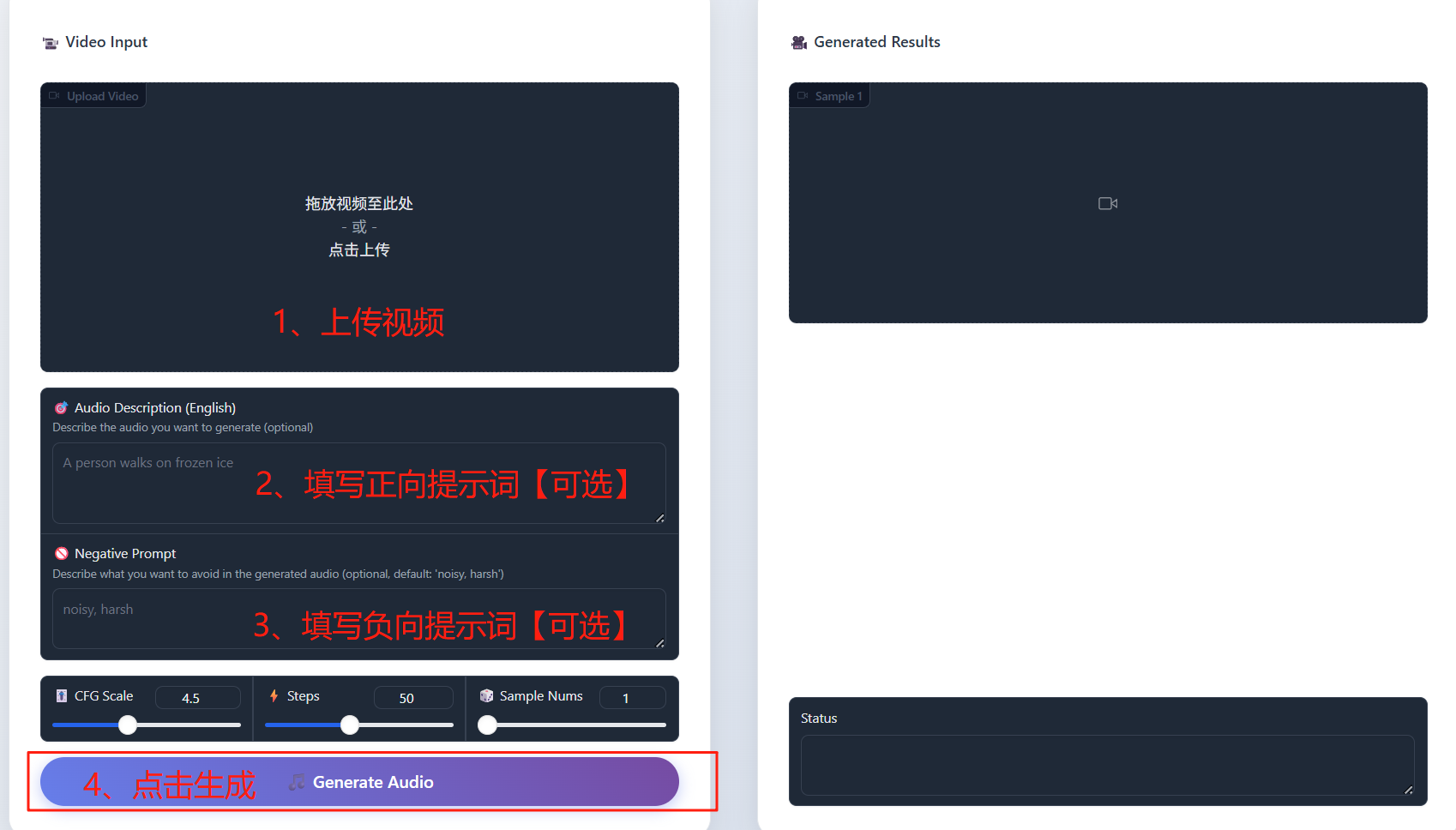Click the Status label
1456x830 pixels.
[x=819, y=719]
